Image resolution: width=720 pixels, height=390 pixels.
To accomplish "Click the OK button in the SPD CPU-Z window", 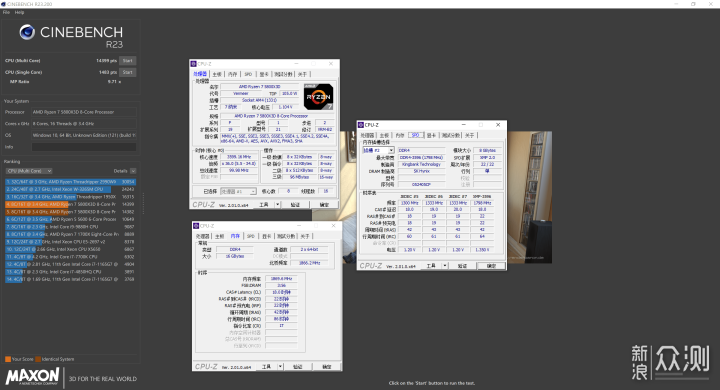I will pos(491,266).
